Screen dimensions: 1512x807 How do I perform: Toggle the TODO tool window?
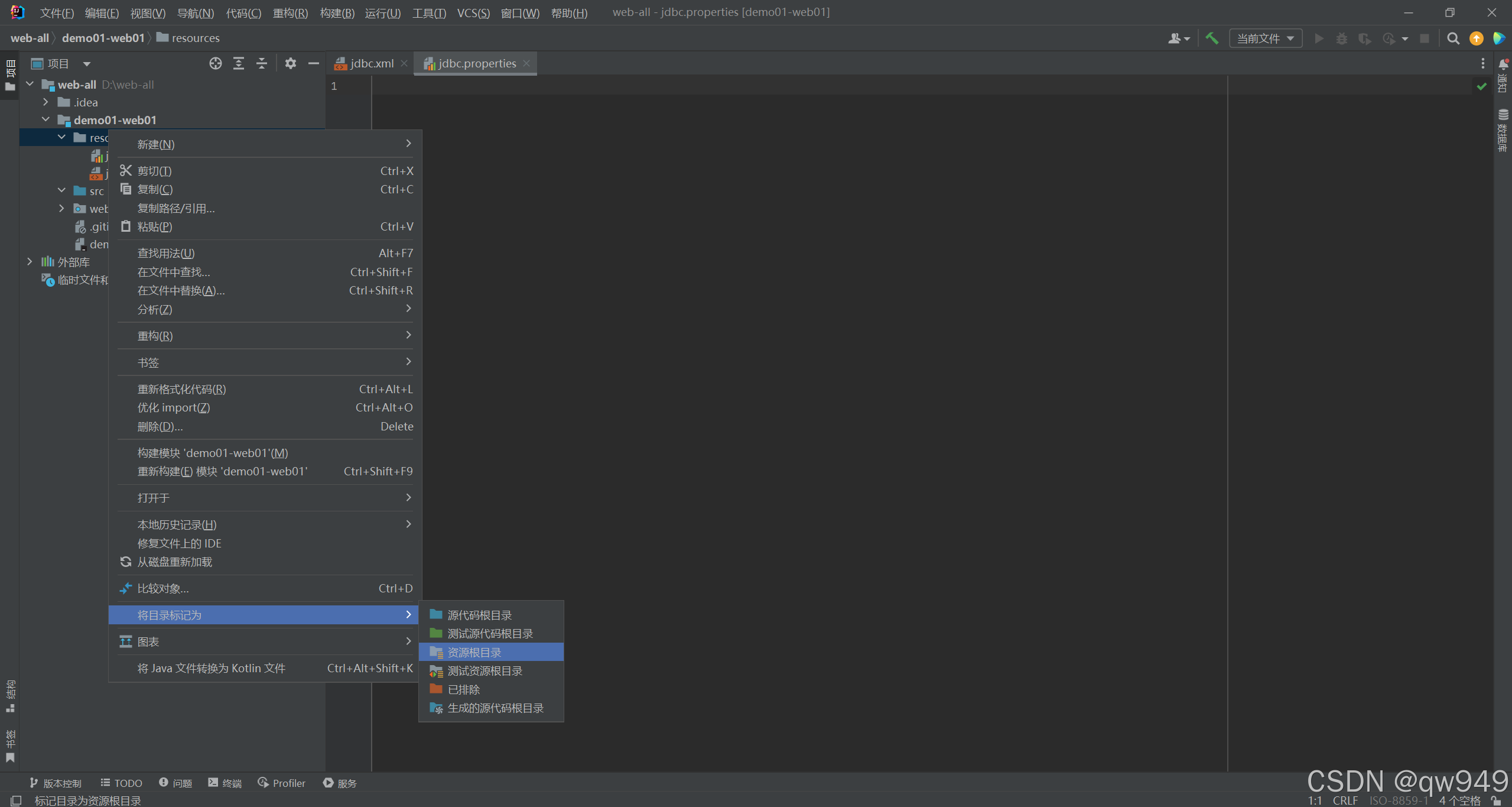[122, 783]
